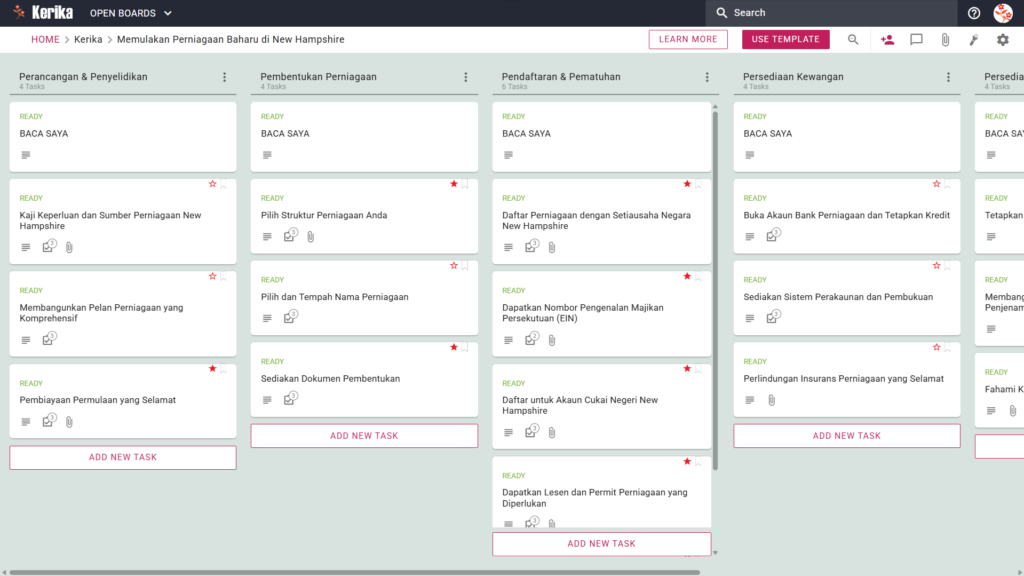1024x576 pixels.
Task: Toggle star on Pembiayaan Permulaan card
Action: (212, 369)
